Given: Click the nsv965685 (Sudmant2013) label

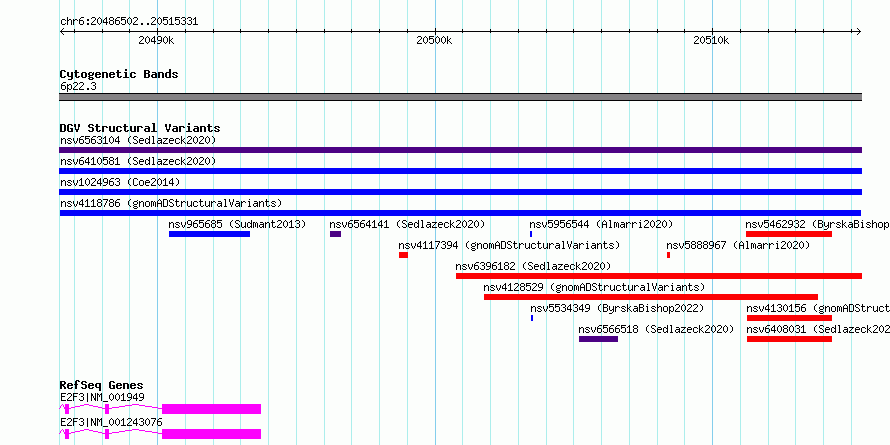Looking at the screenshot, I should [x=237, y=224].
